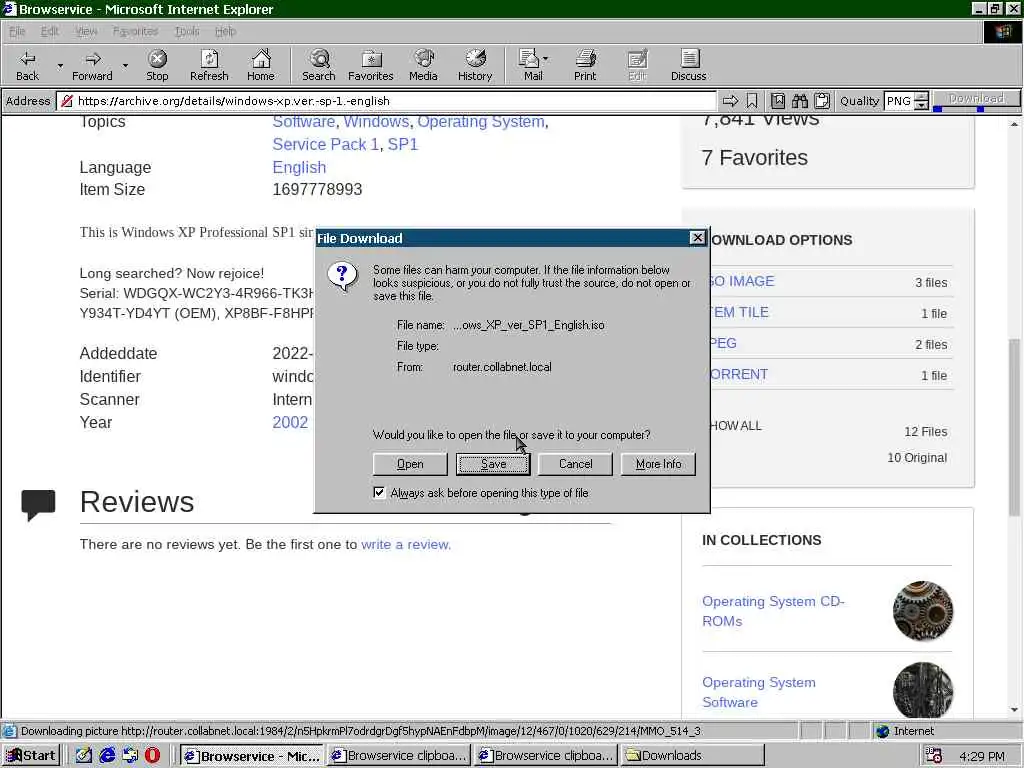
Task: Launch Internet Explorer from quick launch
Action: (x=107, y=756)
